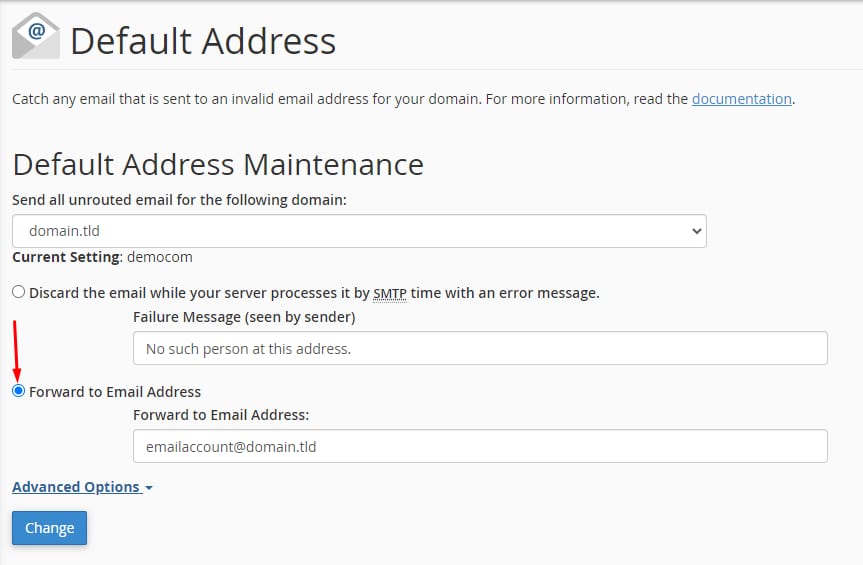The height and width of the screenshot is (565, 863).
Task: Open the domain.tld dropdown list
Action: pyautogui.click(x=359, y=231)
